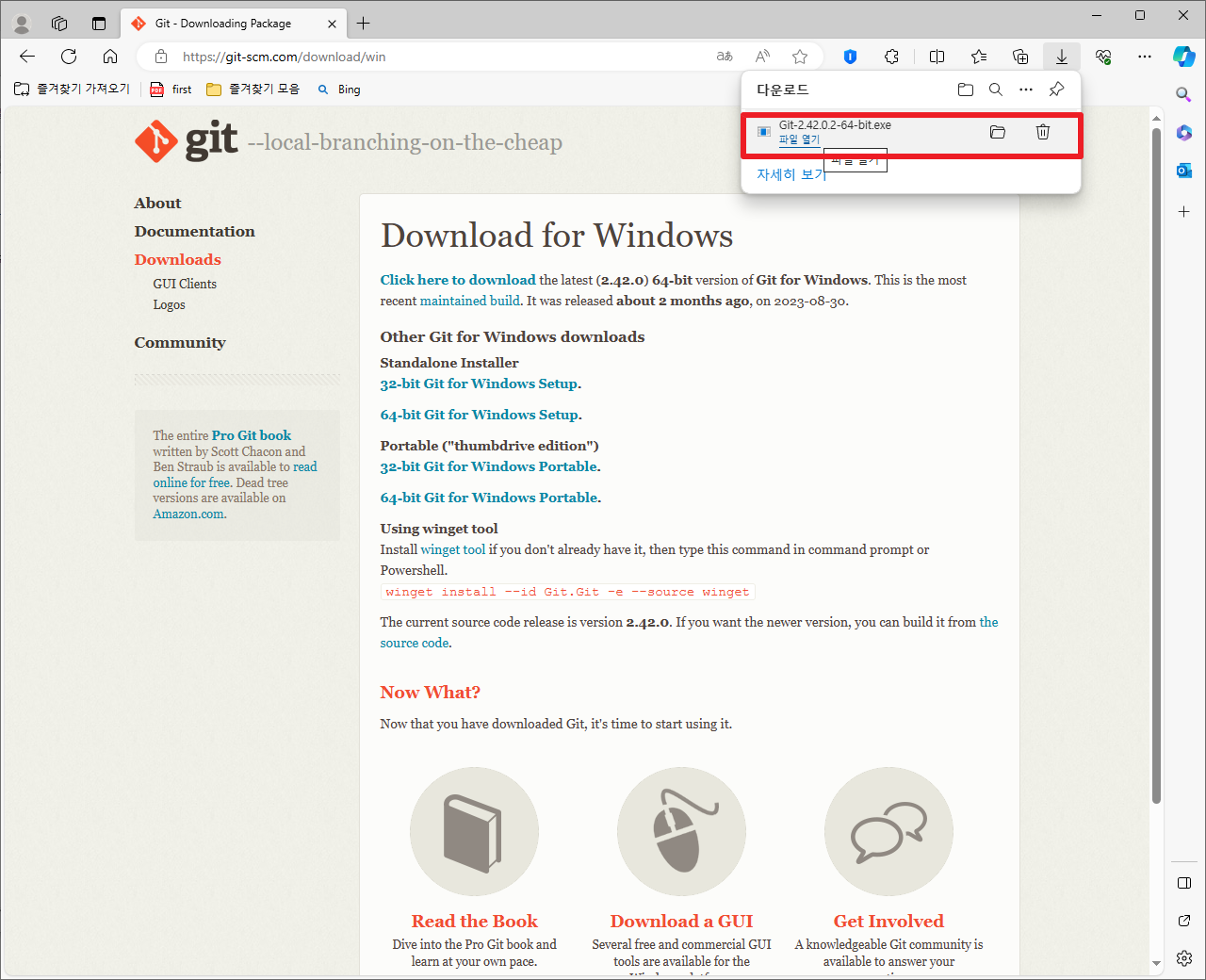1206x980 pixels.
Task: Click the Download a GUI mouse icon
Action: (x=681, y=831)
